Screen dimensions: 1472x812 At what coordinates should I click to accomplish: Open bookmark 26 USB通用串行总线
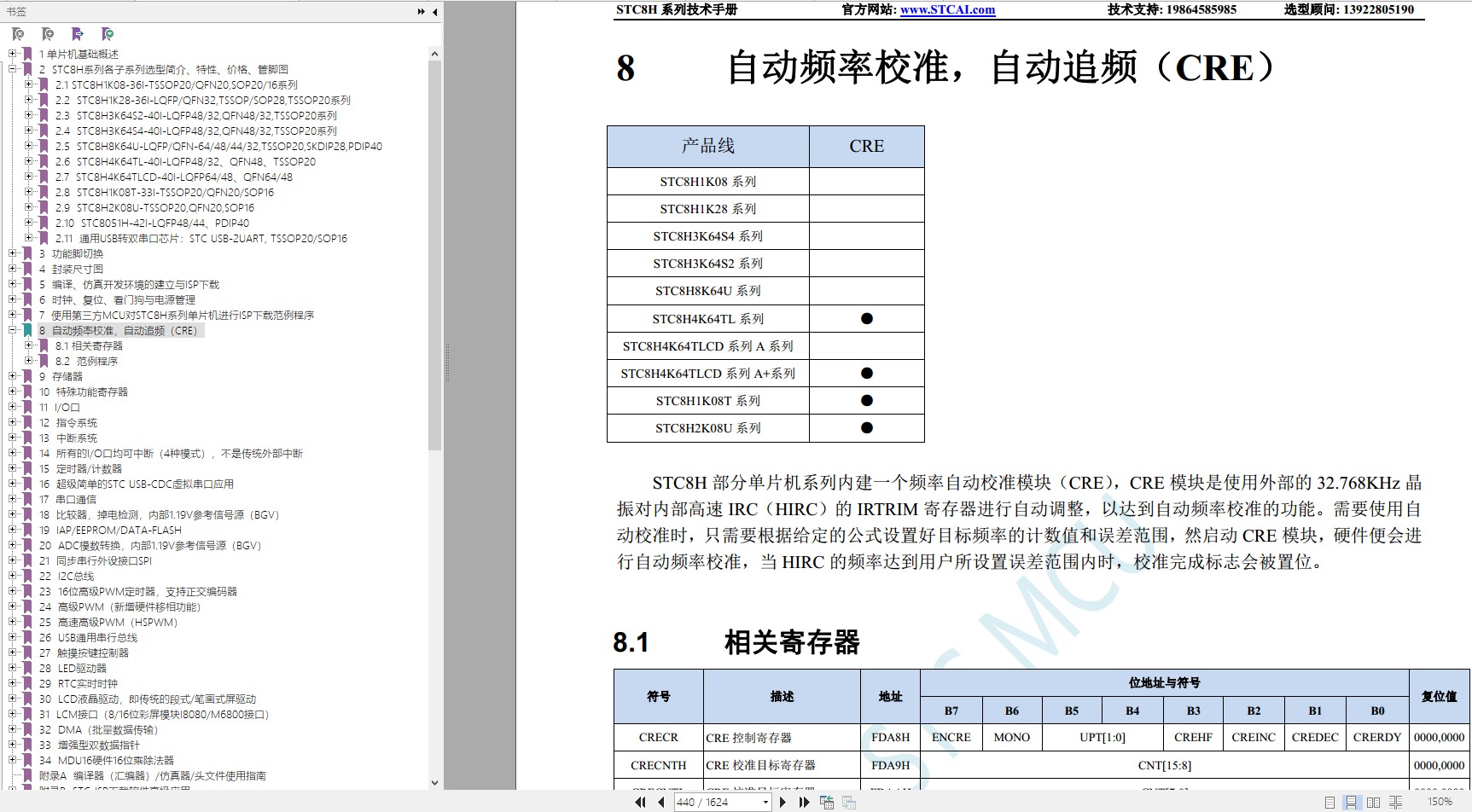[x=88, y=637]
